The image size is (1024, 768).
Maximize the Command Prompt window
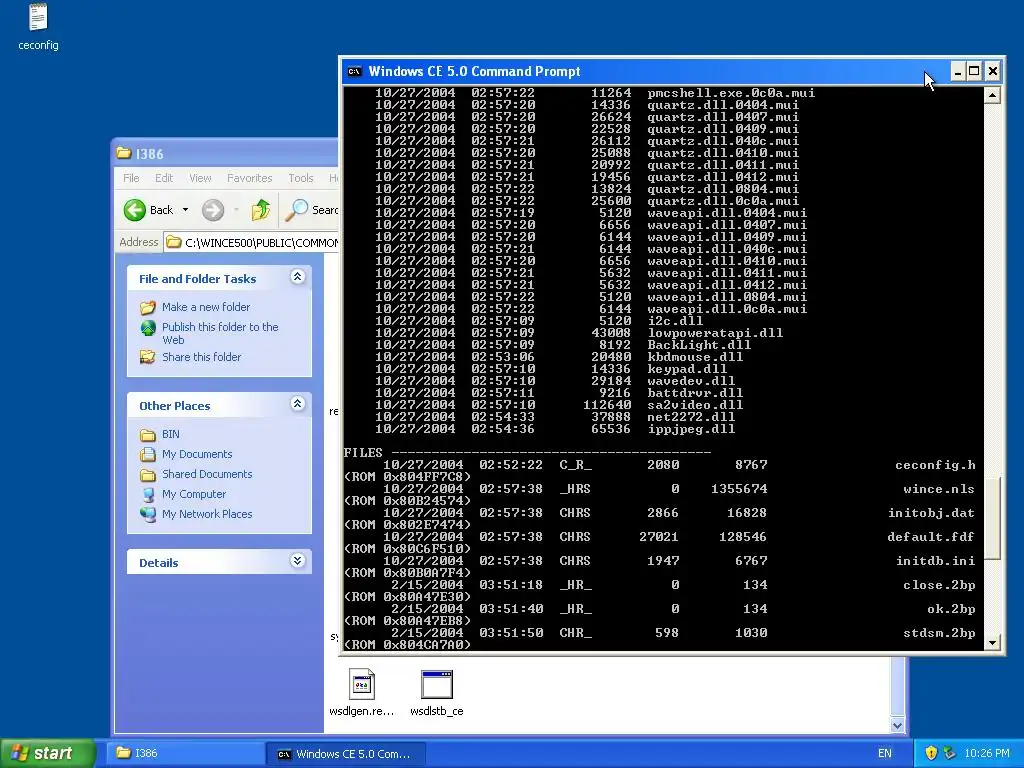[974, 71]
